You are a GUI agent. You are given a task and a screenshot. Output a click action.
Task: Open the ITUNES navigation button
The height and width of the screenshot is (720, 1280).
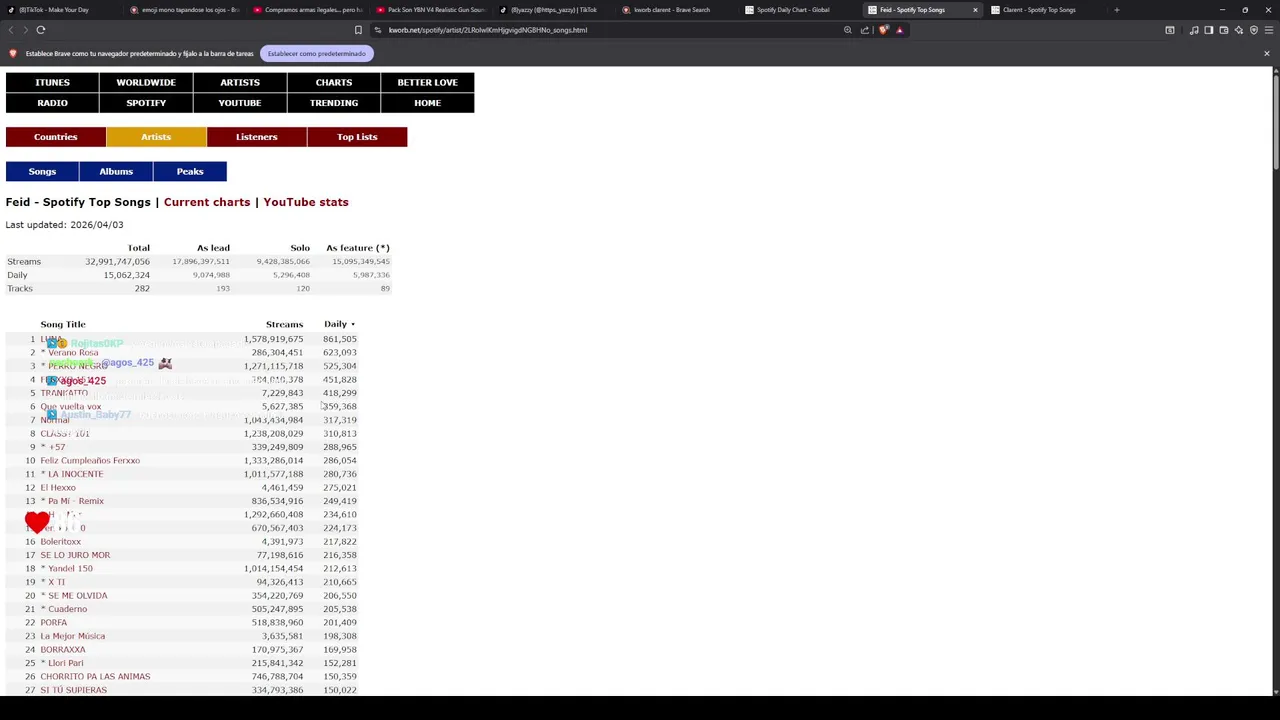(x=52, y=82)
